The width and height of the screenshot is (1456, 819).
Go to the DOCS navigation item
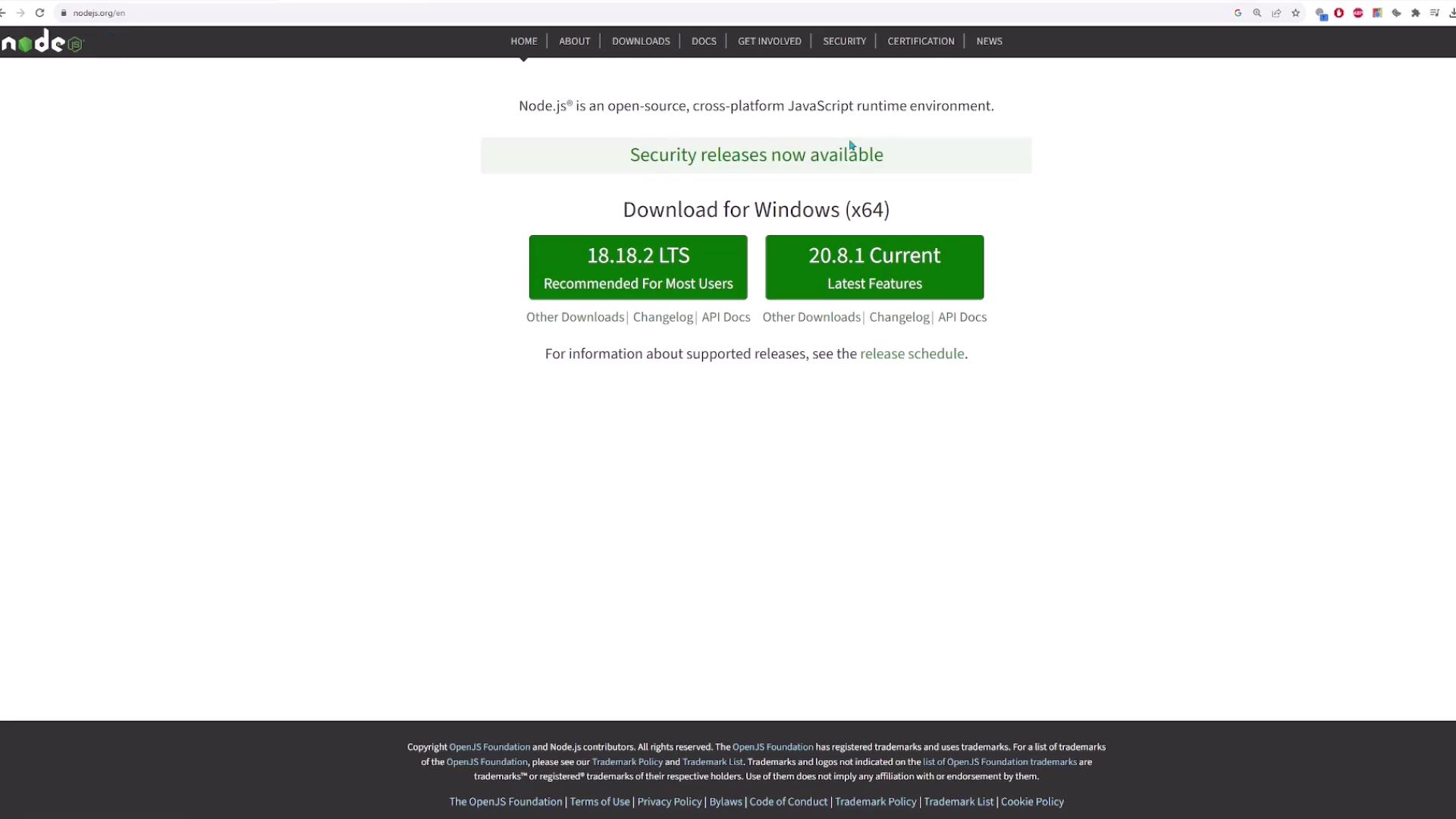(x=703, y=41)
